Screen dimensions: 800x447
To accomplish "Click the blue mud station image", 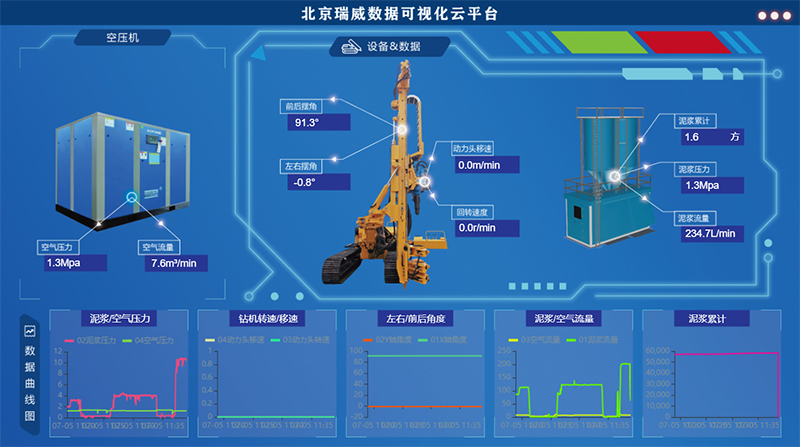I will pos(609,177).
